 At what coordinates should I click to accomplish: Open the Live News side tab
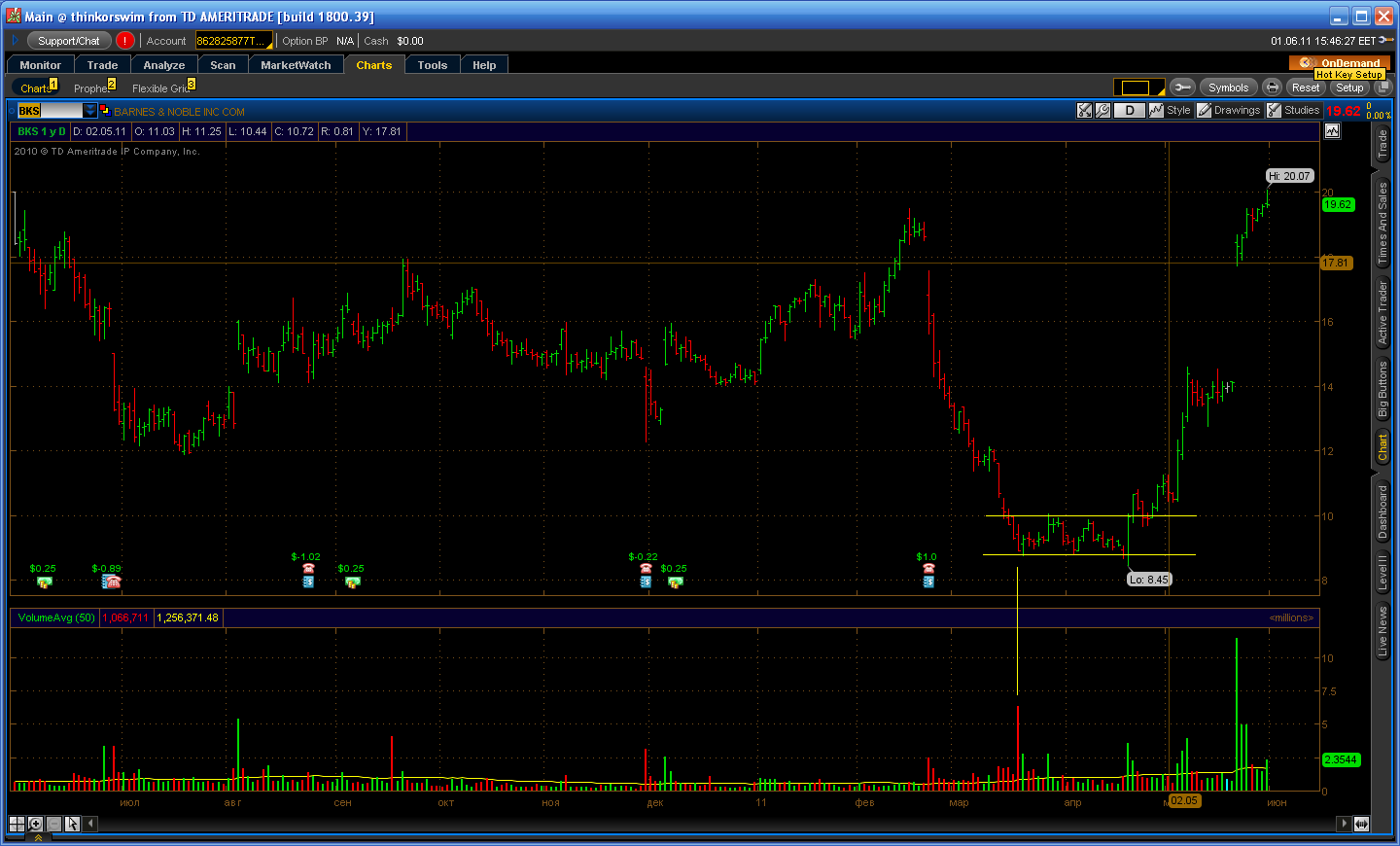click(1382, 632)
